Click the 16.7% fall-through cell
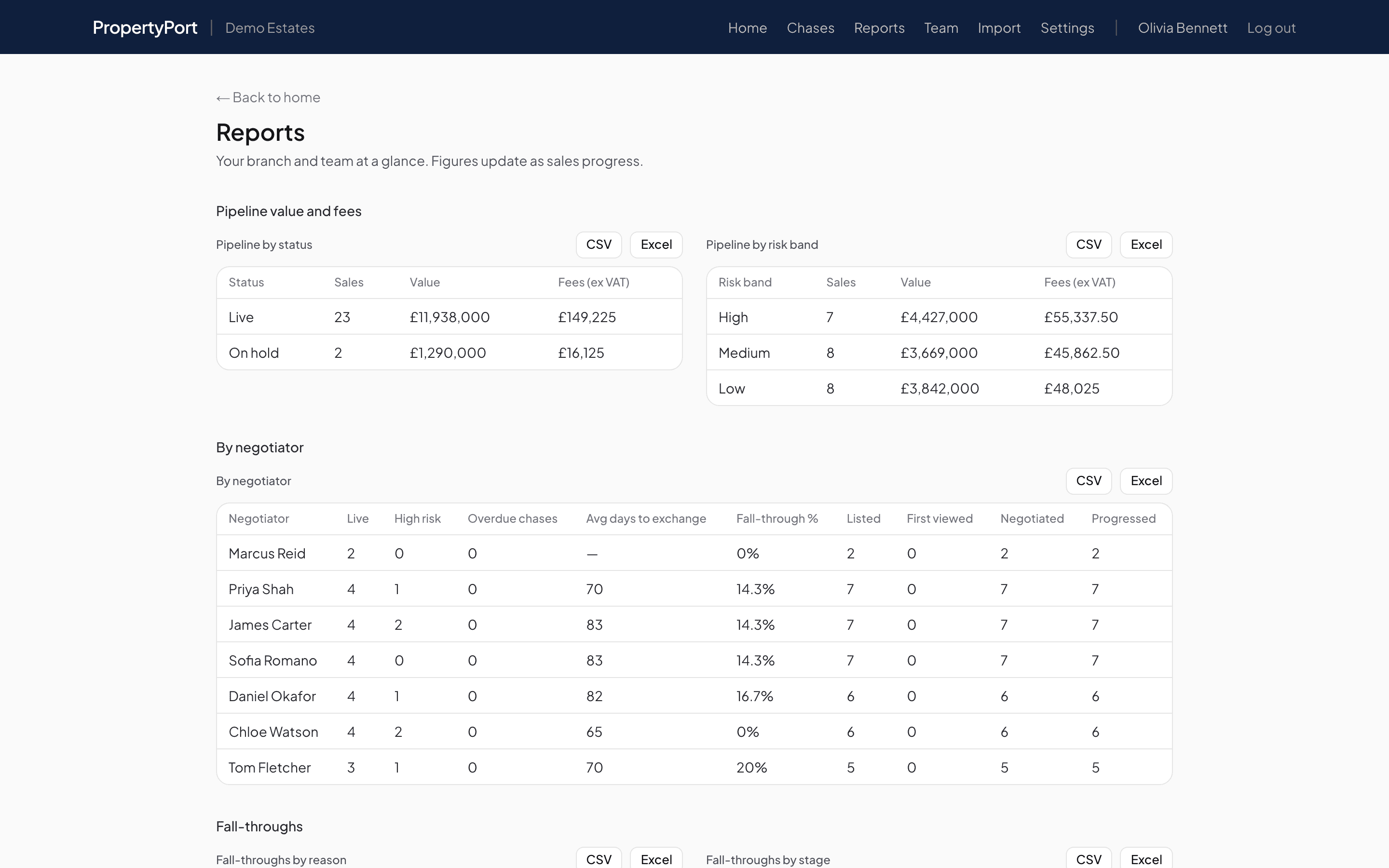This screenshot has height=868, width=1389. coord(755,696)
